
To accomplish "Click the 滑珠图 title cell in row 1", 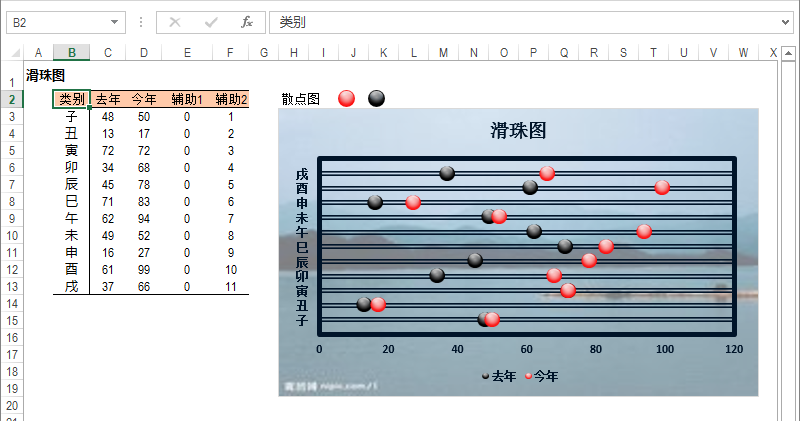I will 45,76.
